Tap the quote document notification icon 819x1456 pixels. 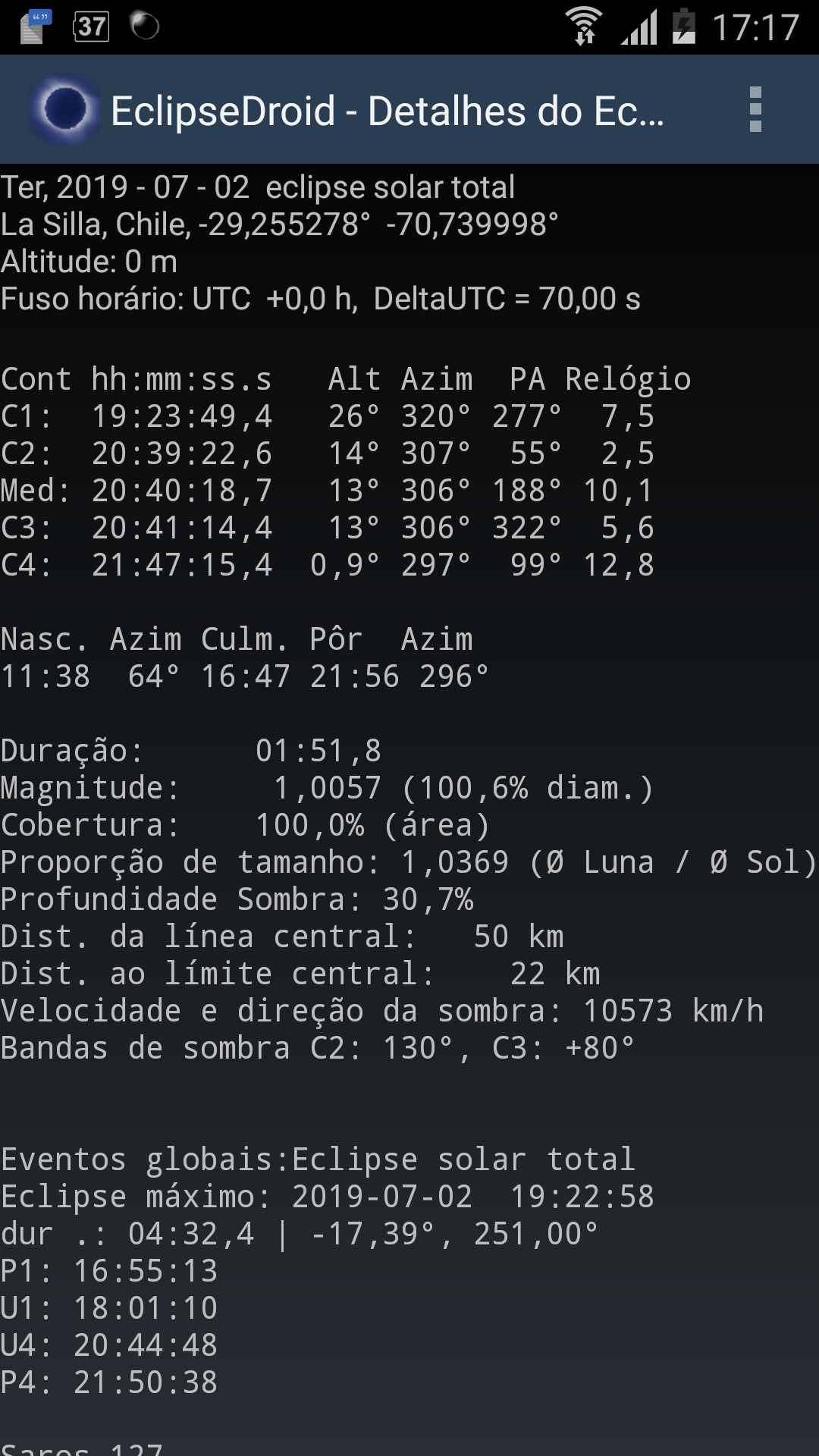tap(35, 27)
